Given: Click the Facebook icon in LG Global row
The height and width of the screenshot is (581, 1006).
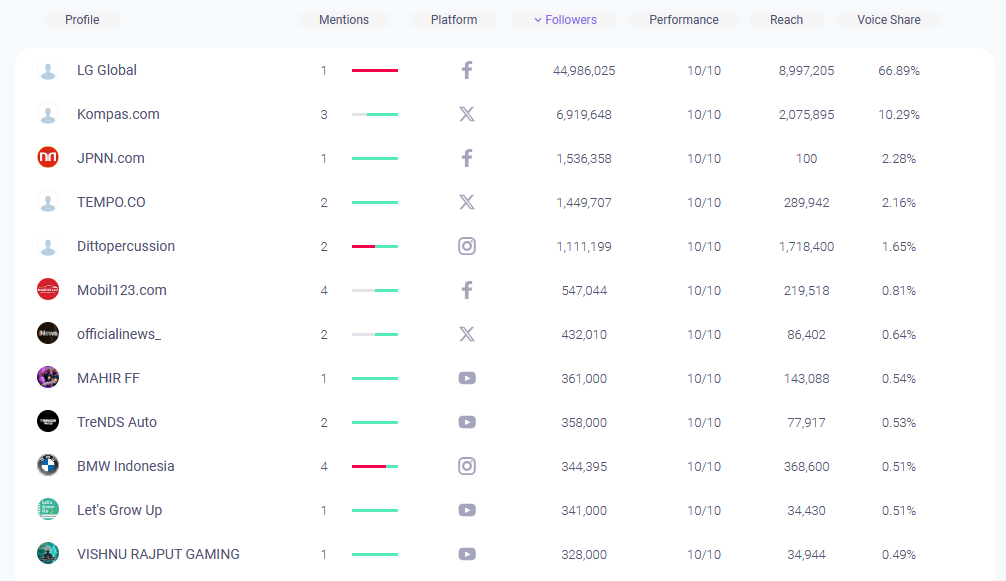Looking at the screenshot, I should (467, 70).
